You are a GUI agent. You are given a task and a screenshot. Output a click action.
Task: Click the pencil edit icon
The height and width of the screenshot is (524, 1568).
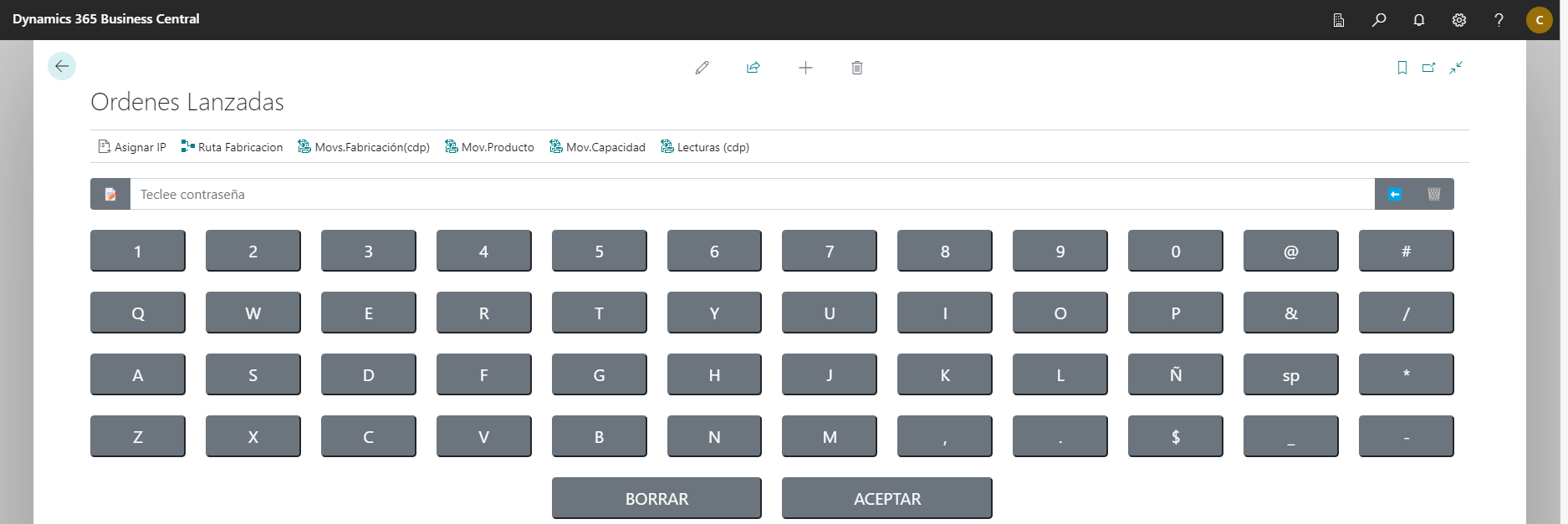coord(702,68)
